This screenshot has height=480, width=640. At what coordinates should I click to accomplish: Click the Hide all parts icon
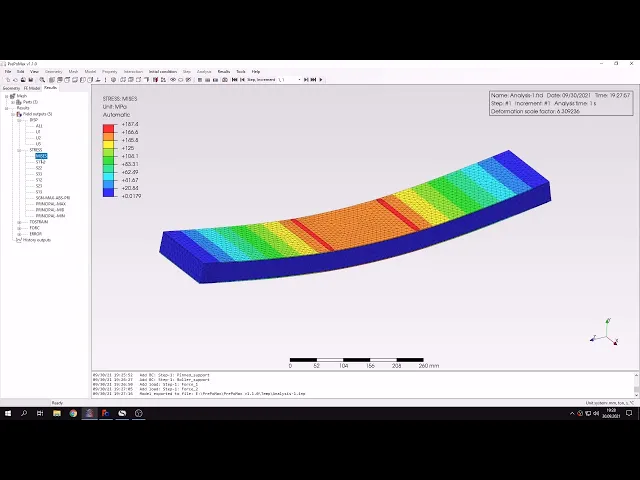click(180, 80)
